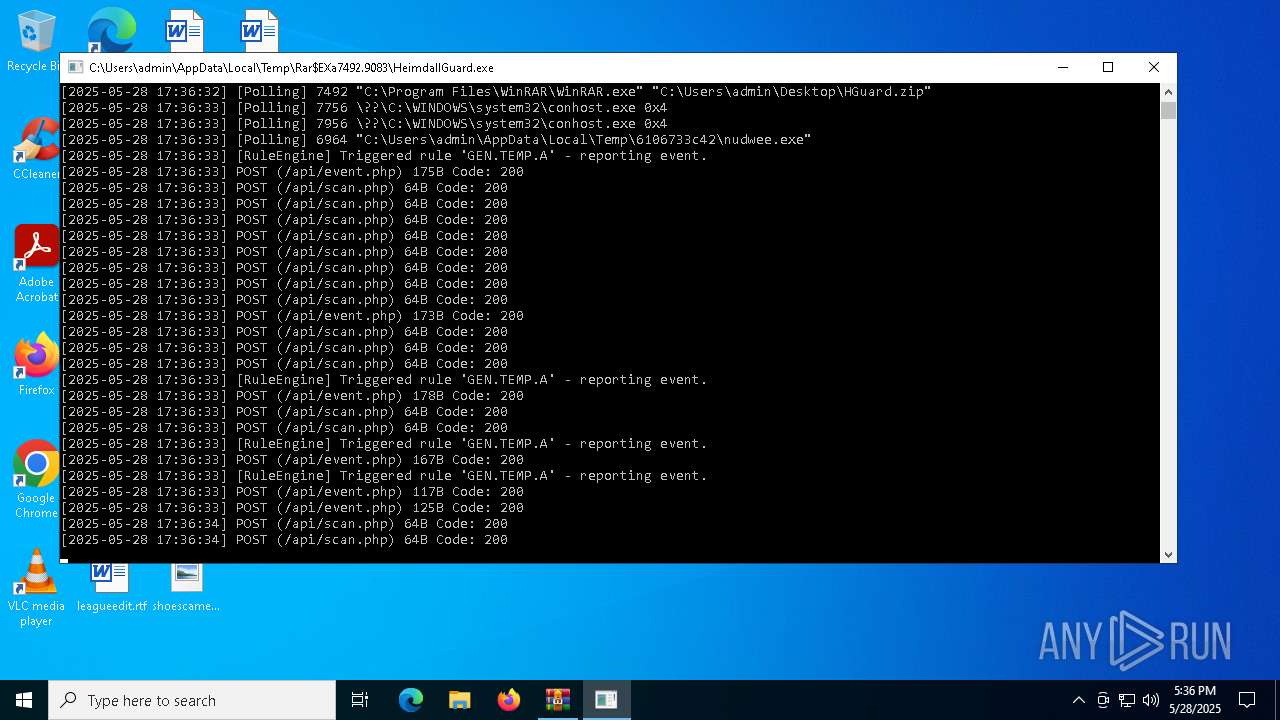The height and width of the screenshot is (720, 1280).
Task: Open the Action Center notifications icon
Action: pos(1247,700)
